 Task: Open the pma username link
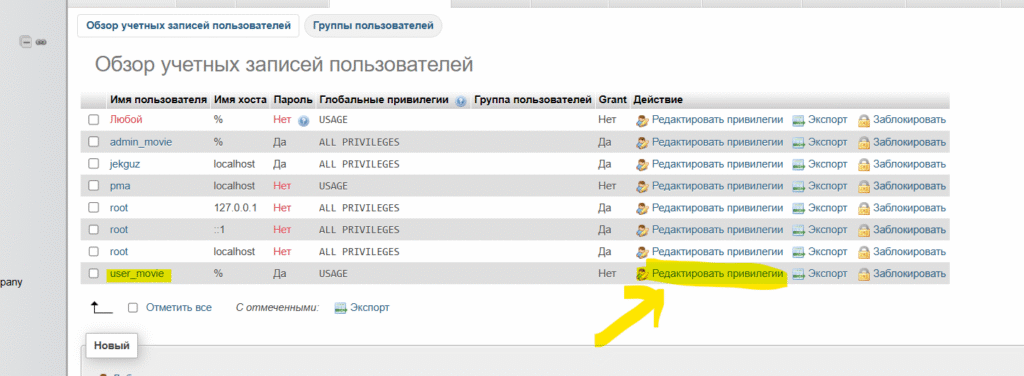120,186
